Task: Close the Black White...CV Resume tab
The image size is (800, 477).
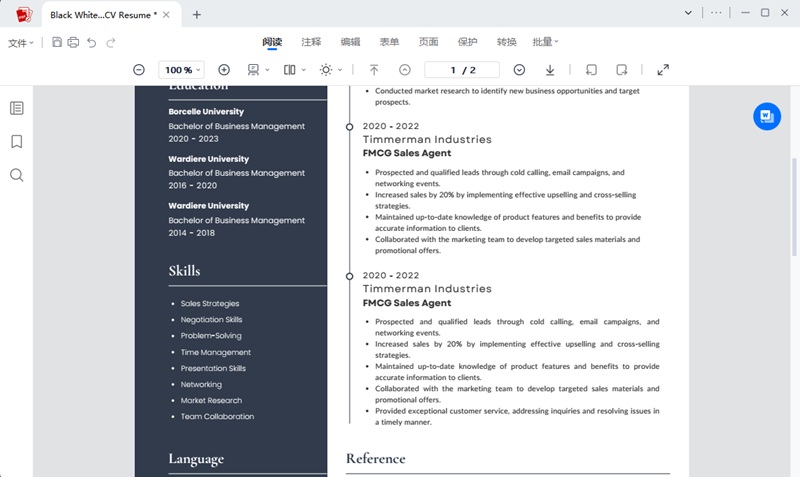Action: tap(166, 15)
